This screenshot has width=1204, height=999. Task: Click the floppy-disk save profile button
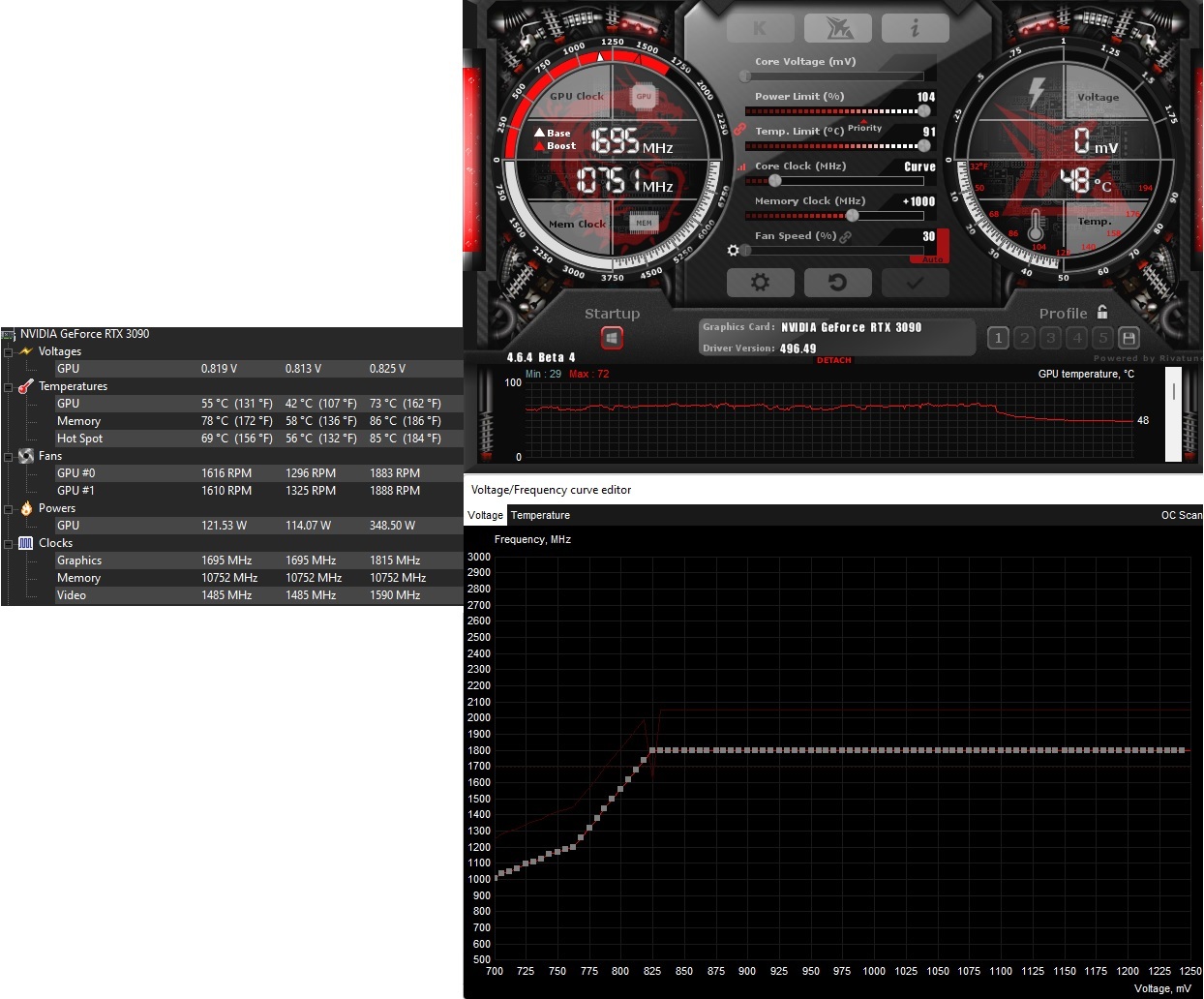coord(1129,338)
